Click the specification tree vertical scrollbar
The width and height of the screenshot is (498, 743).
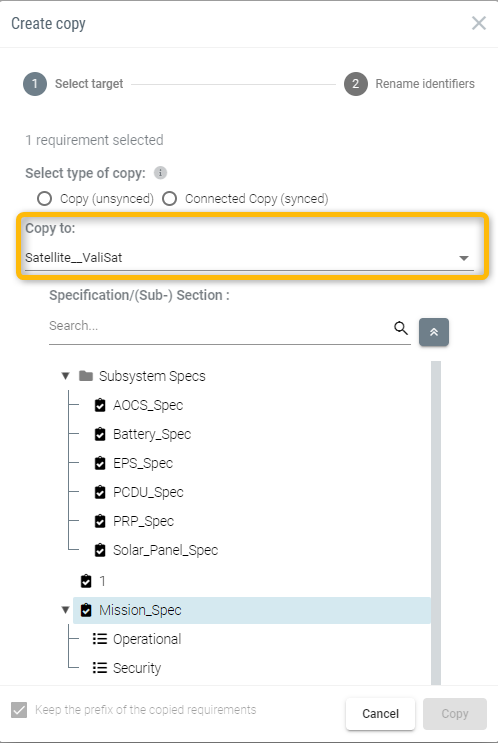pyautogui.click(x=436, y=523)
